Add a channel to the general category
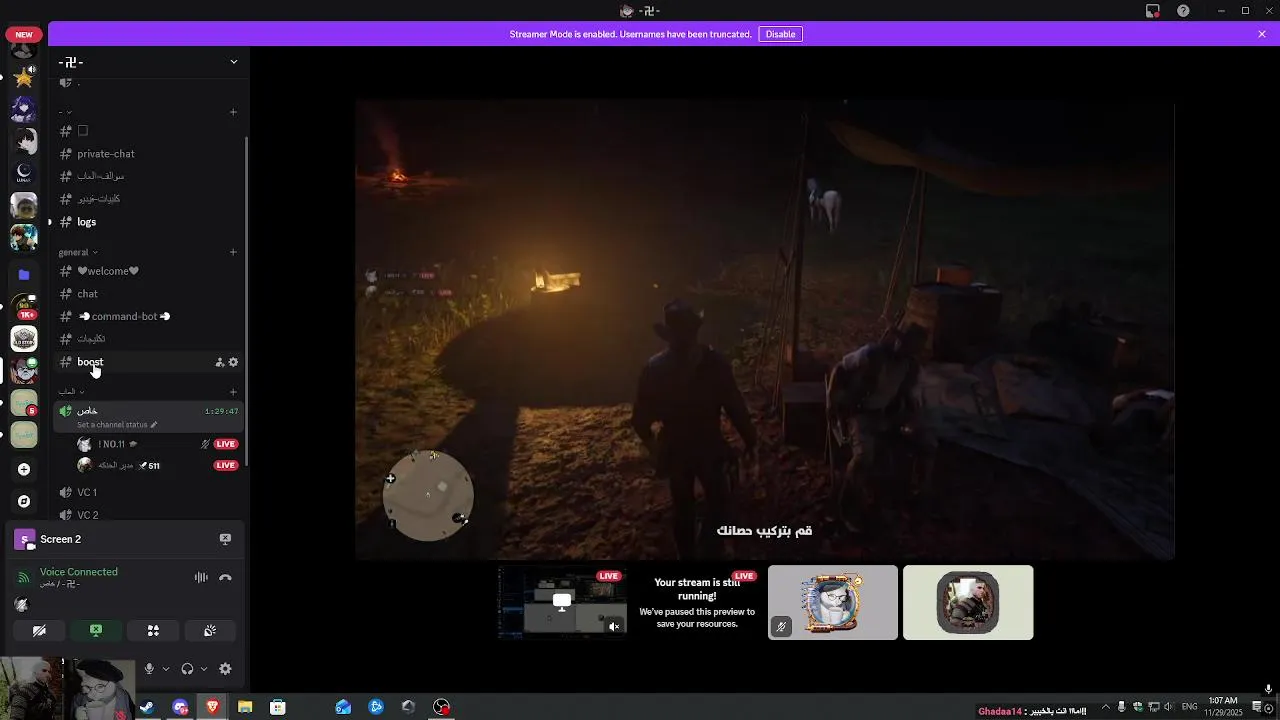Image resolution: width=1280 pixels, height=720 pixels. [x=233, y=252]
